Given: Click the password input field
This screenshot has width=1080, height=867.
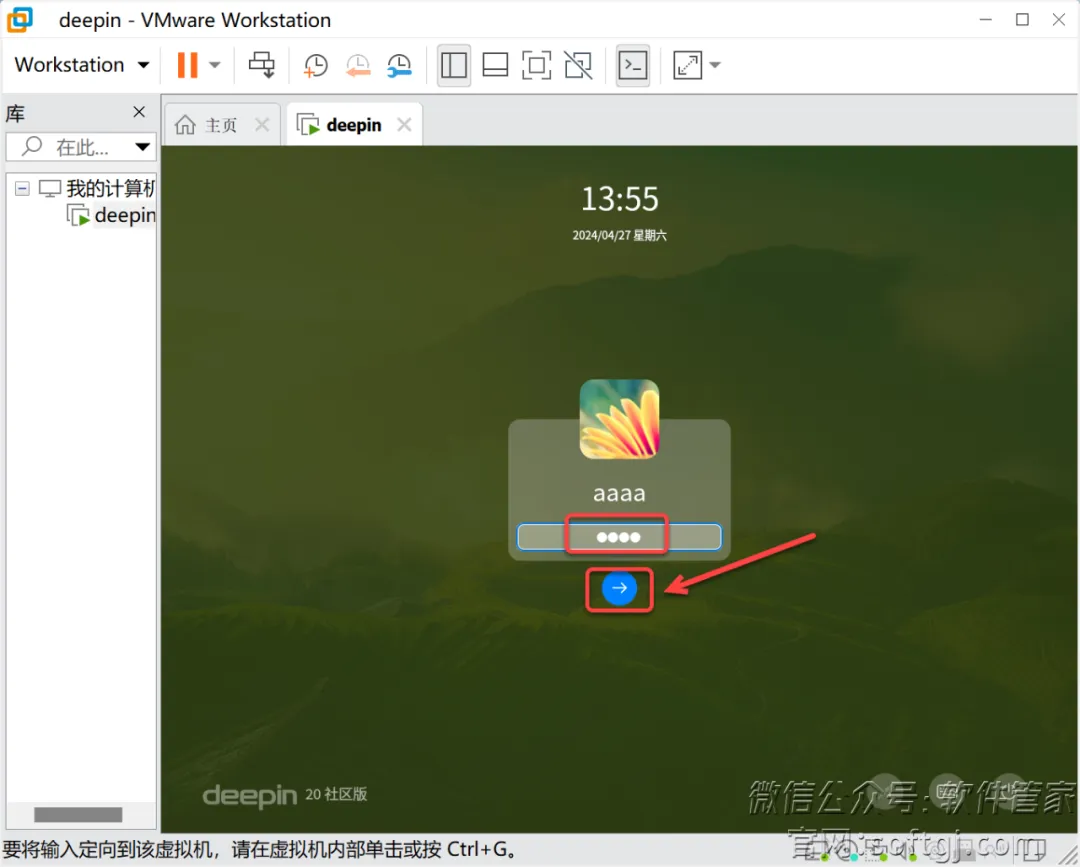Looking at the screenshot, I should (619, 537).
